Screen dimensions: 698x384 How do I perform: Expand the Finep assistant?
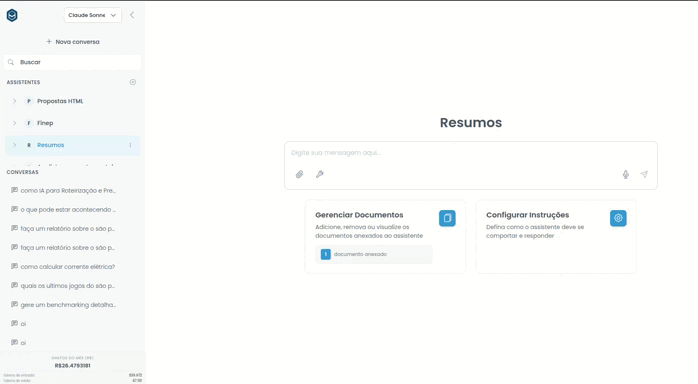click(x=14, y=123)
